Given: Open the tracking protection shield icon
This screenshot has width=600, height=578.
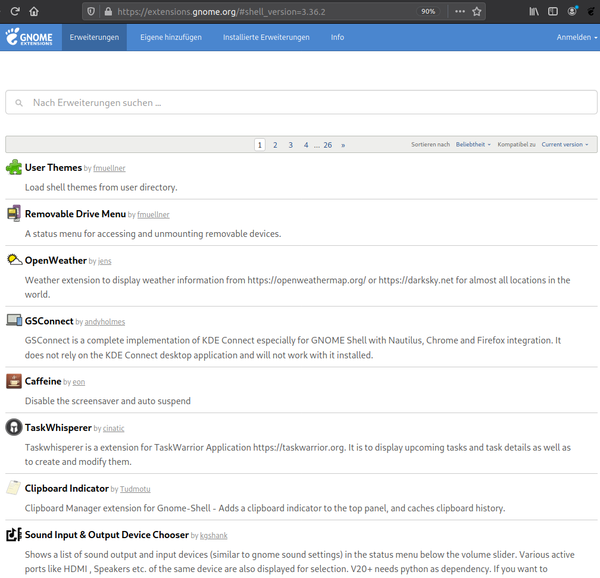Looking at the screenshot, I should tap(91, 11).
